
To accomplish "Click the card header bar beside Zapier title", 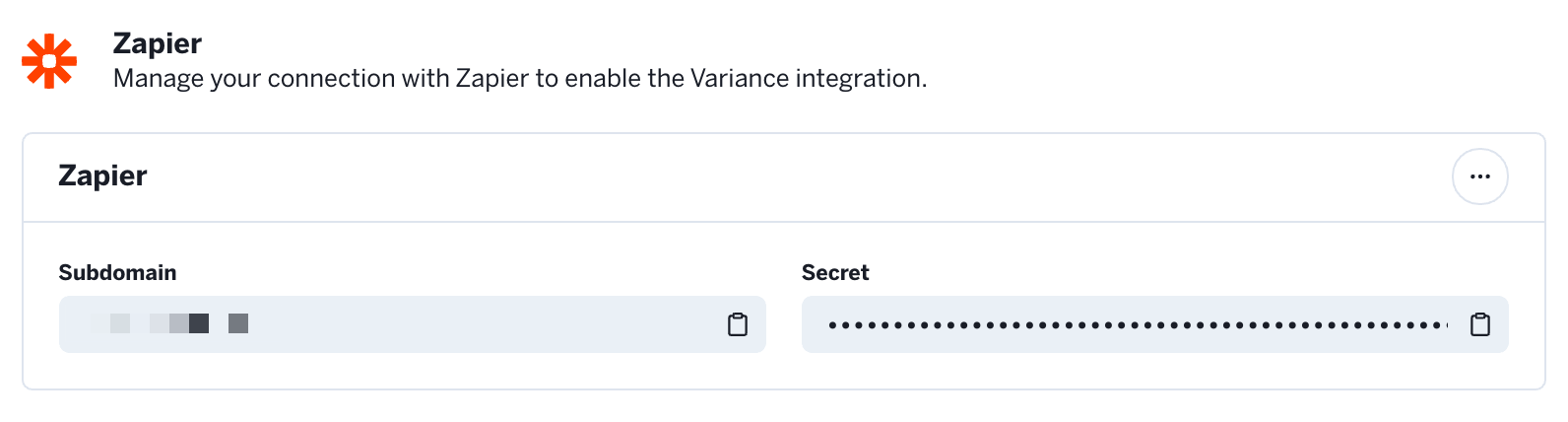I will coord(788,177).
